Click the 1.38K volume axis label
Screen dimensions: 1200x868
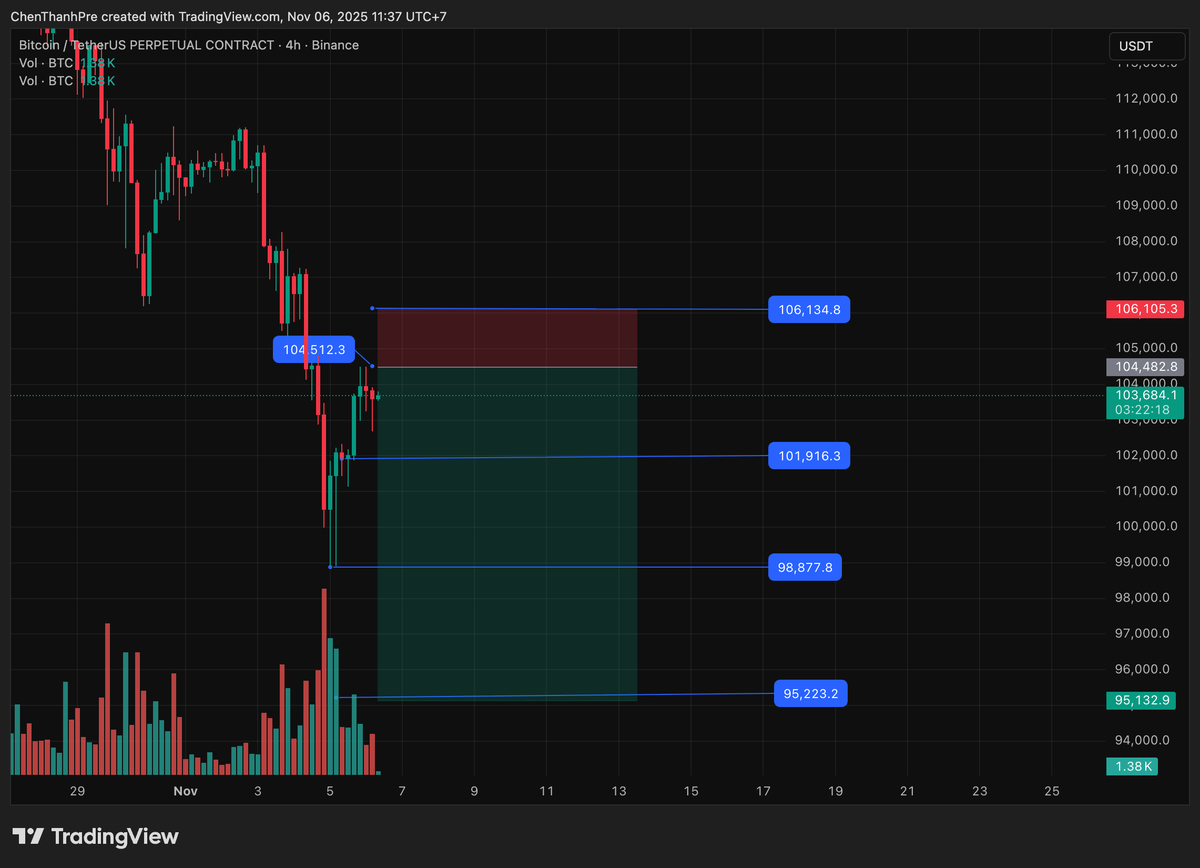click(1132, 766)
